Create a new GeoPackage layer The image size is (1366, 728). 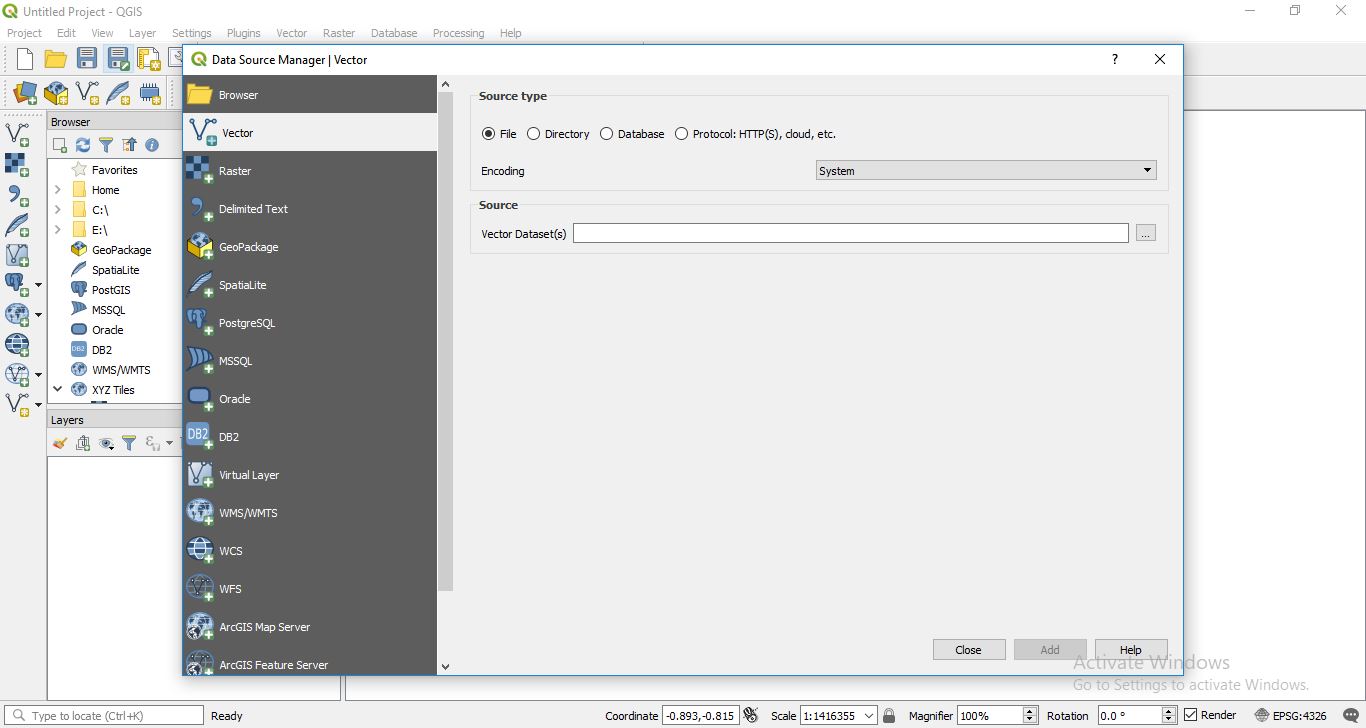click(x=55, y=92)
